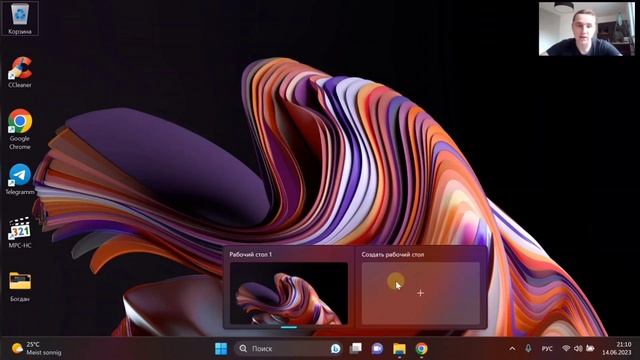Viewport: 640px width, 360px height.
Task: Switch input language via РУС indicator
Action: 547,349
